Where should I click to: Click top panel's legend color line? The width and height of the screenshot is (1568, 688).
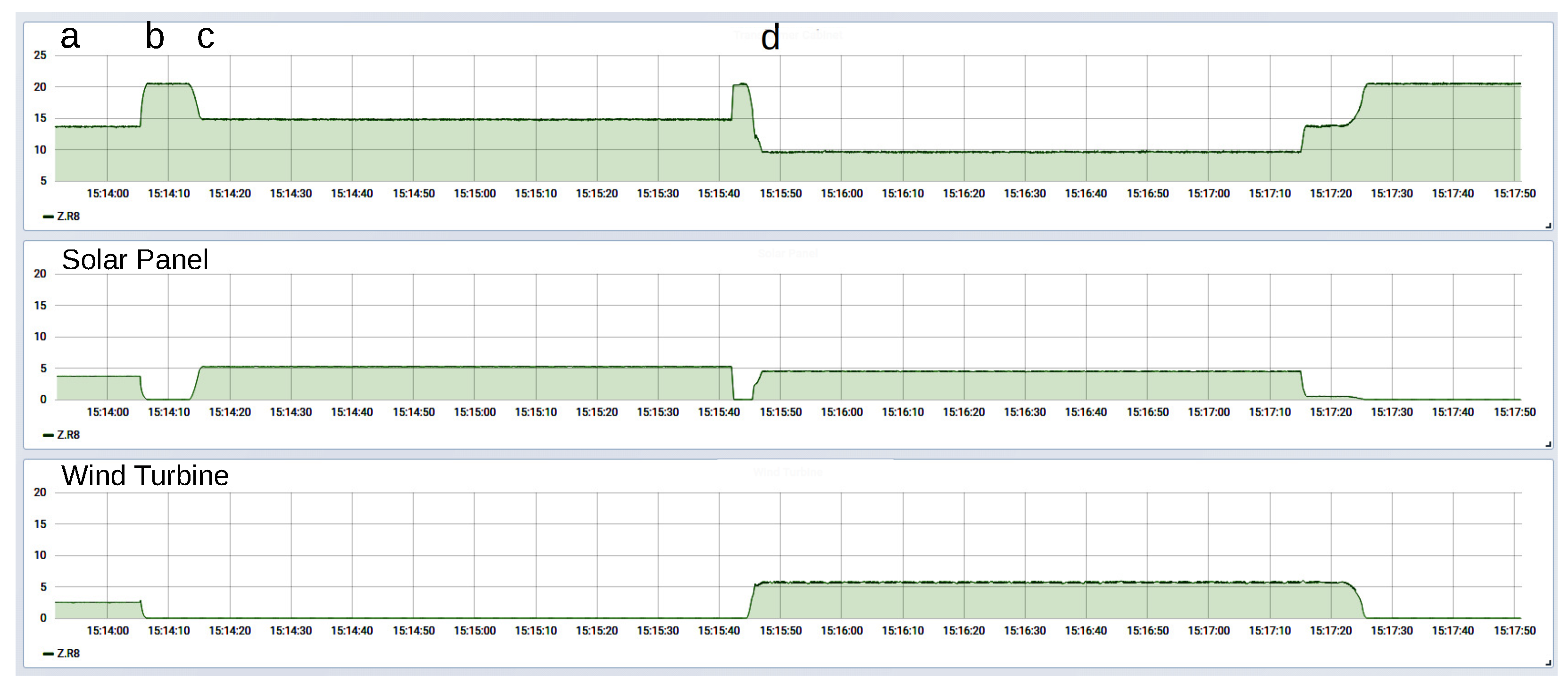[x=48, y=217]
